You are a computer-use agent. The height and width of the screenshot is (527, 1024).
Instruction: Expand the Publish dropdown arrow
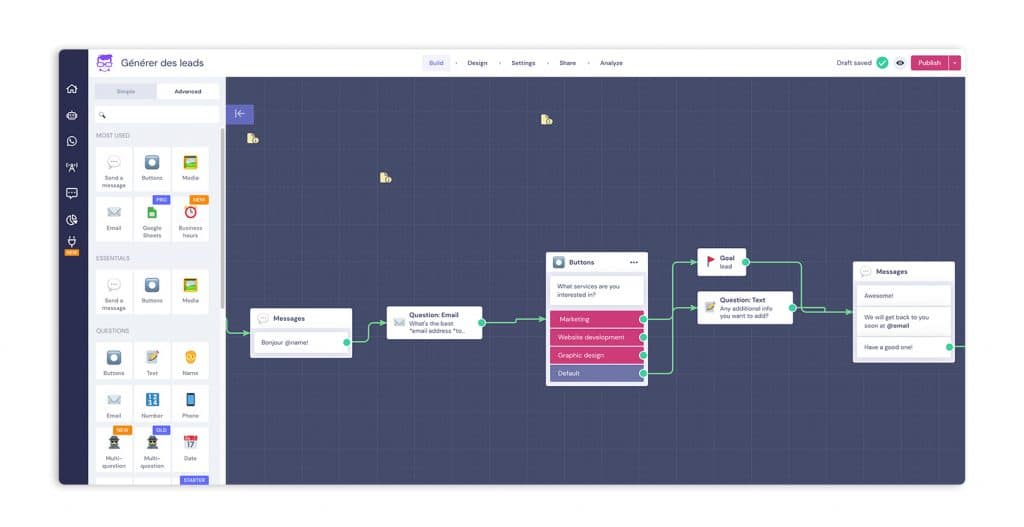click(x=955, y=63)
